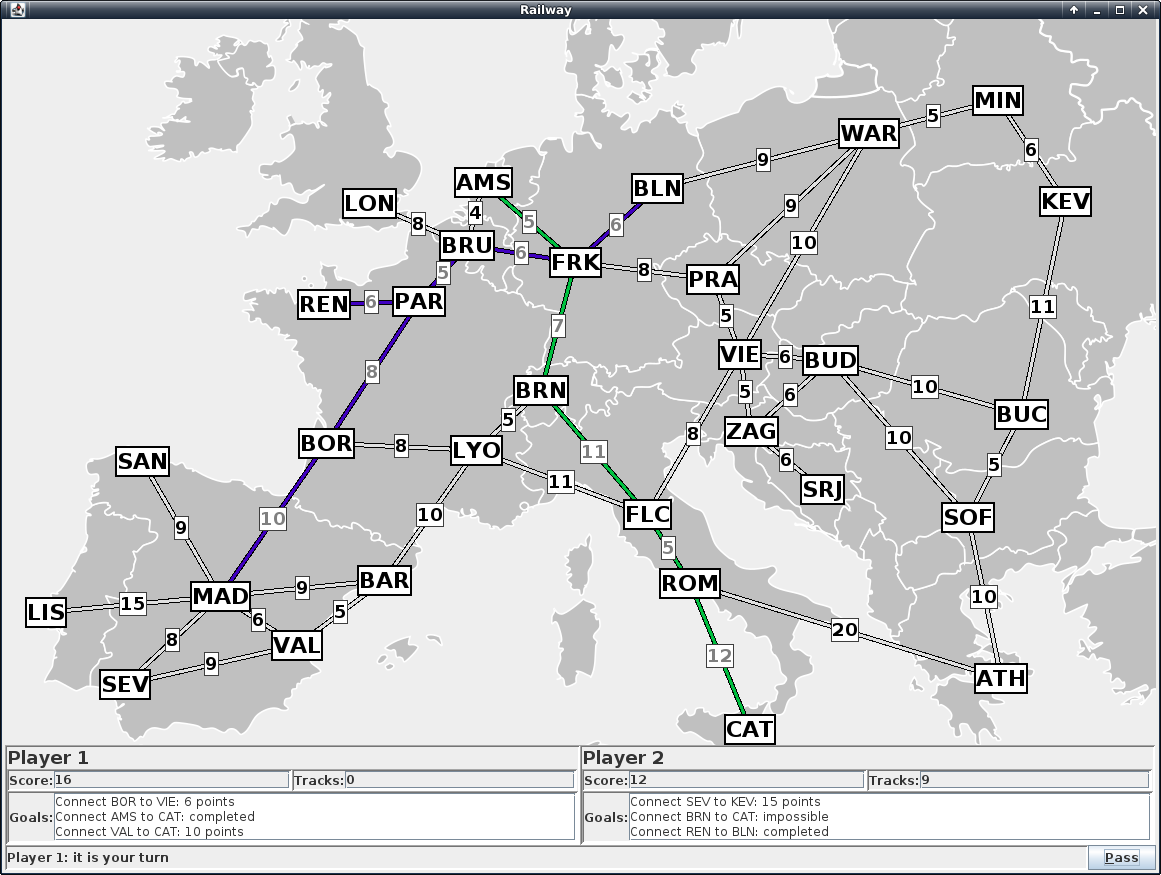This screenshot has height=875, width=1161.
Task: Click the FRK city station
Action: (x=575, y=263)
